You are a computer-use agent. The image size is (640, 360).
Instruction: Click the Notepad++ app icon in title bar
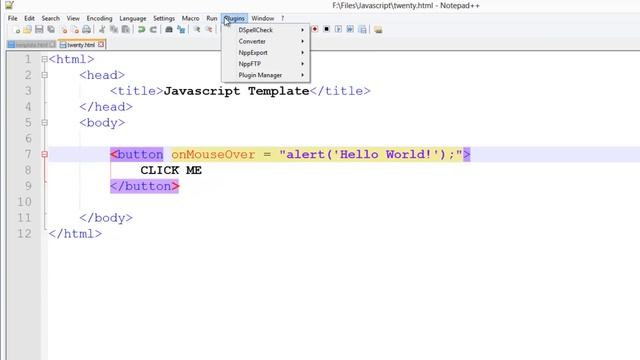click(9, 5)
